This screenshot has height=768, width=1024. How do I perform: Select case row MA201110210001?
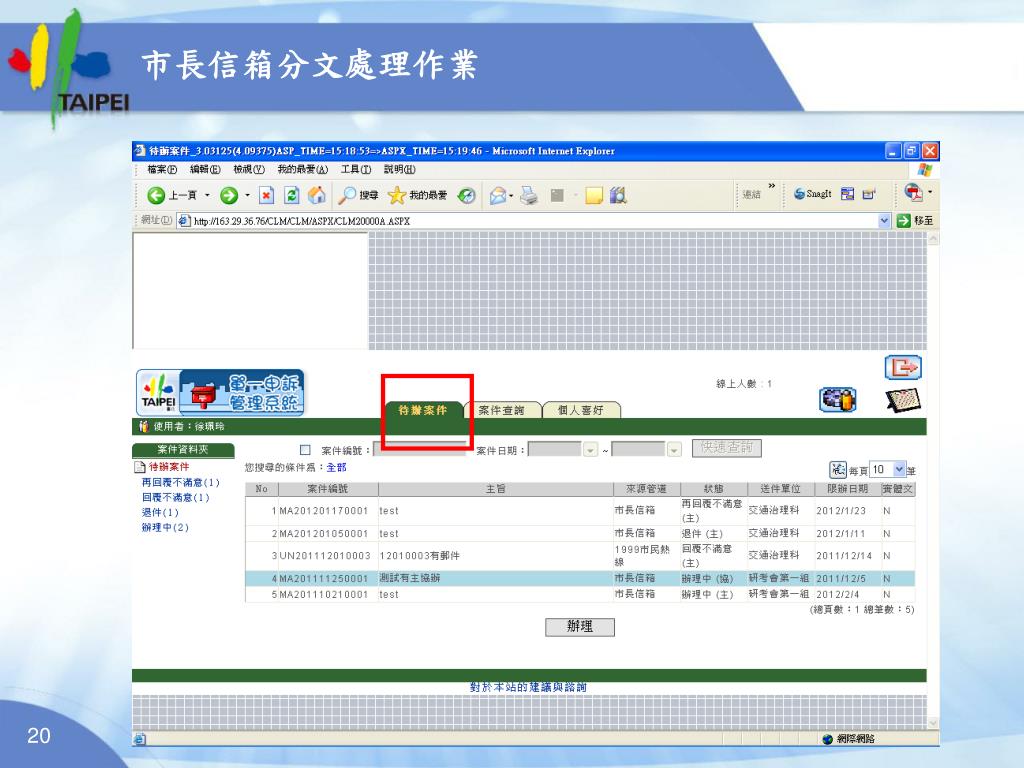(580, 594)
